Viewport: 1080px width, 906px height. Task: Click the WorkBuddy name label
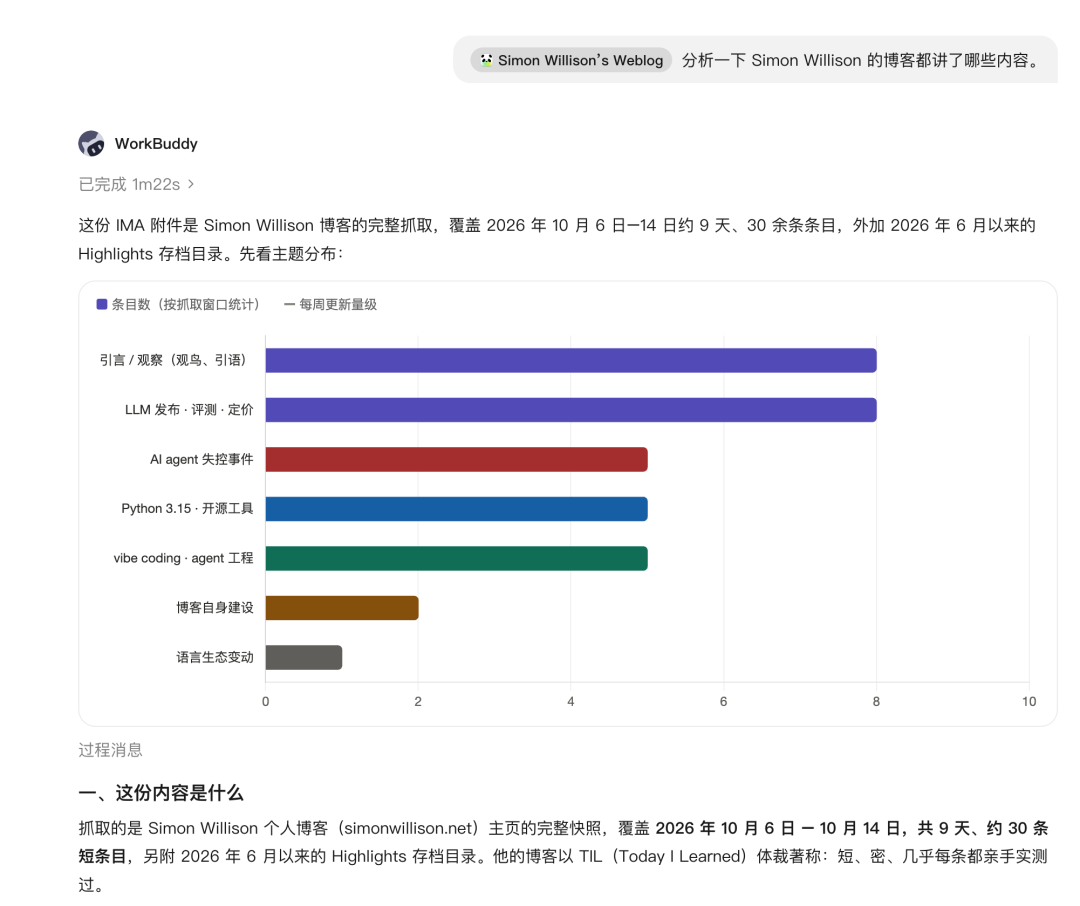click(x=156, y=143)
